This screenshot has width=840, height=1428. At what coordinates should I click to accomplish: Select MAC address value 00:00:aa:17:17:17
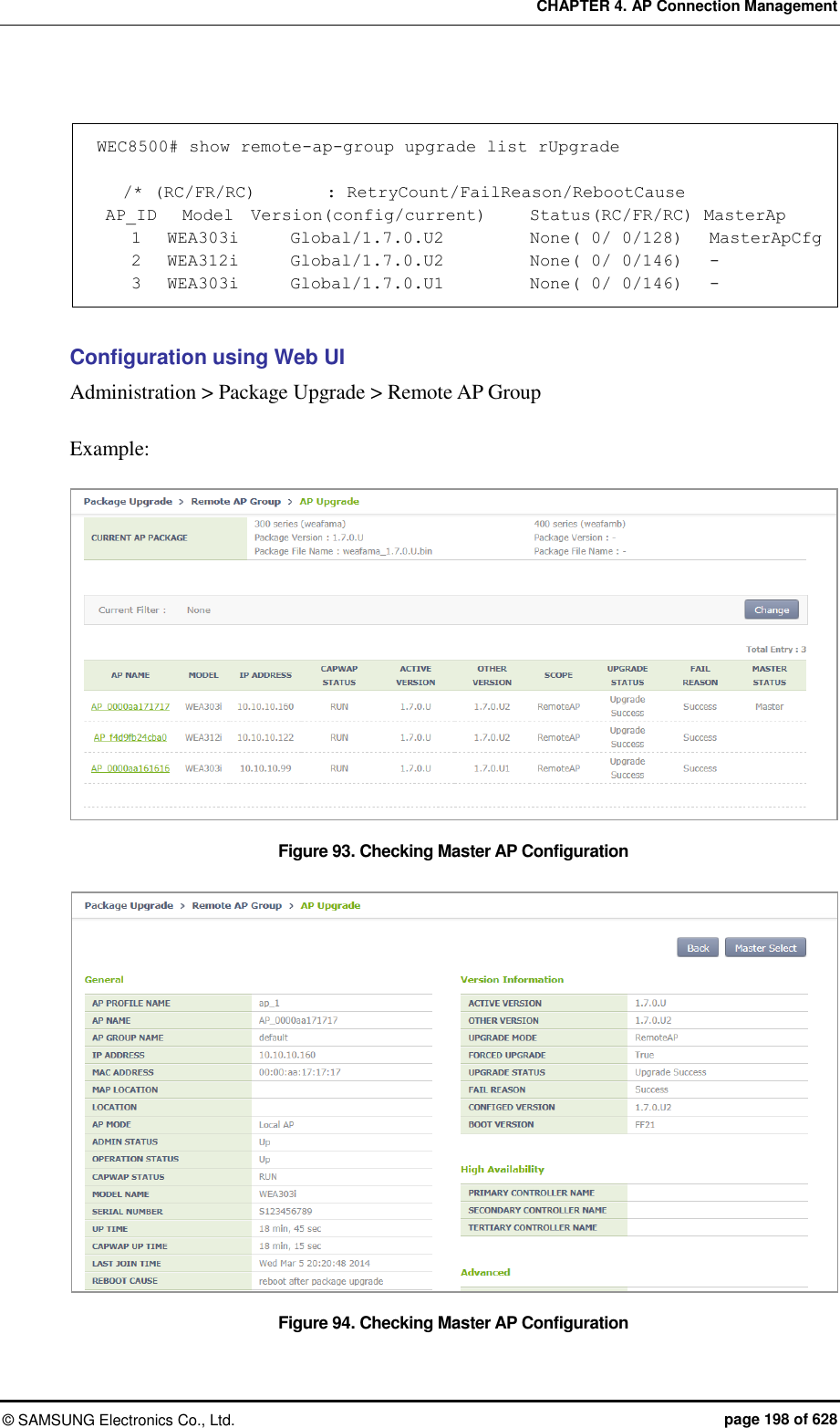299,1072
